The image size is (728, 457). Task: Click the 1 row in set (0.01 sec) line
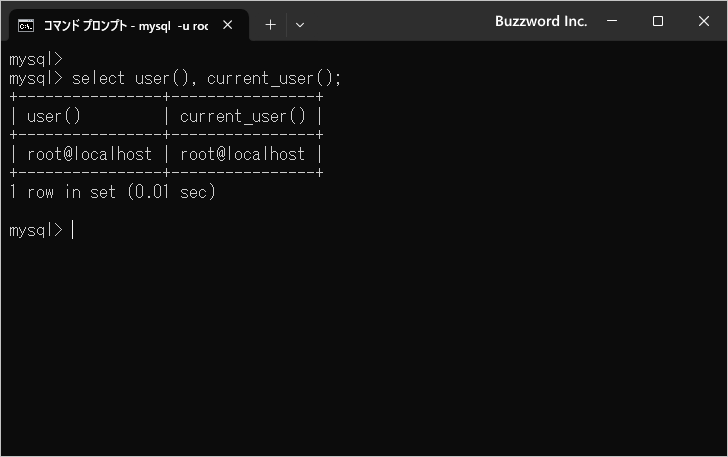112,192
